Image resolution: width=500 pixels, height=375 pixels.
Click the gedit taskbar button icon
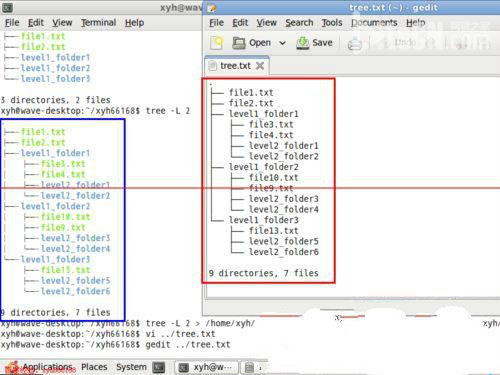tap(249, 367)
